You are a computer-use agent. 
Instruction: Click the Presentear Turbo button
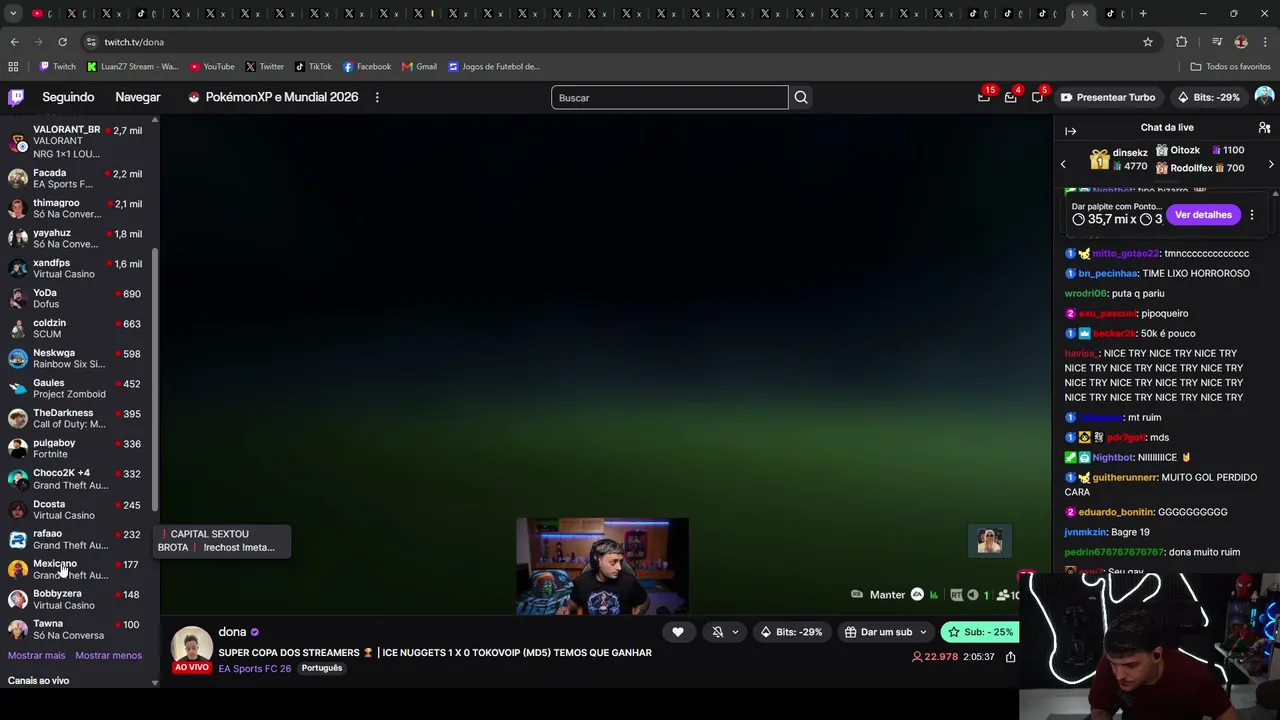pyautogui.click(x=1108, y=97)
